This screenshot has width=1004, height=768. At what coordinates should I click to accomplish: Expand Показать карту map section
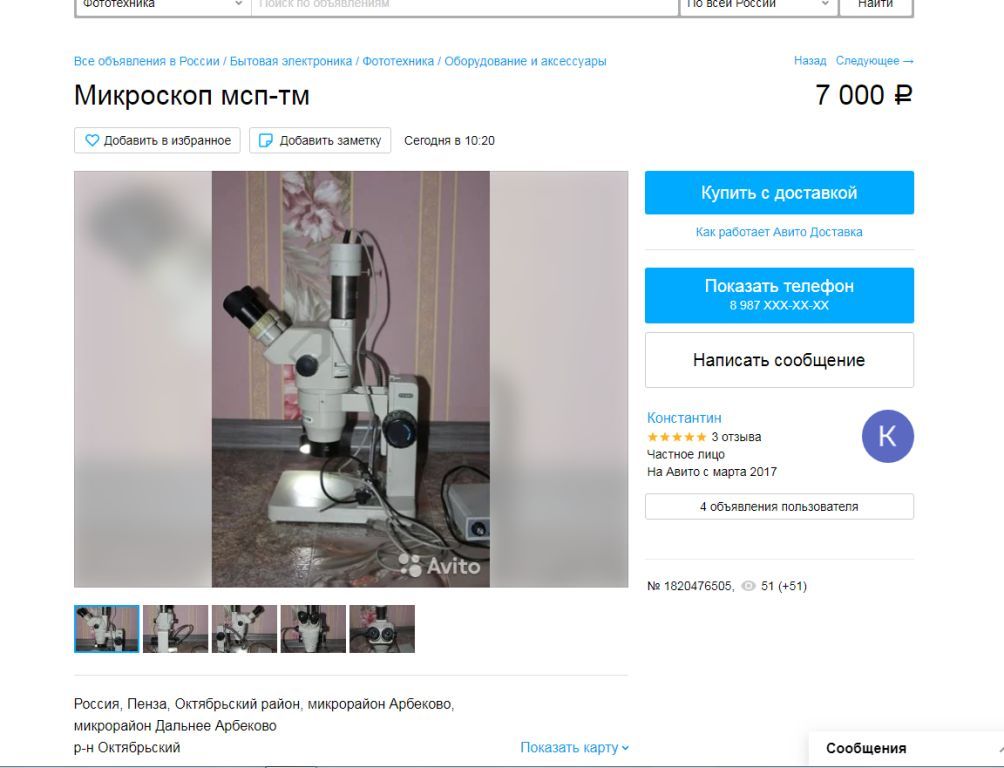coord(574,747)
